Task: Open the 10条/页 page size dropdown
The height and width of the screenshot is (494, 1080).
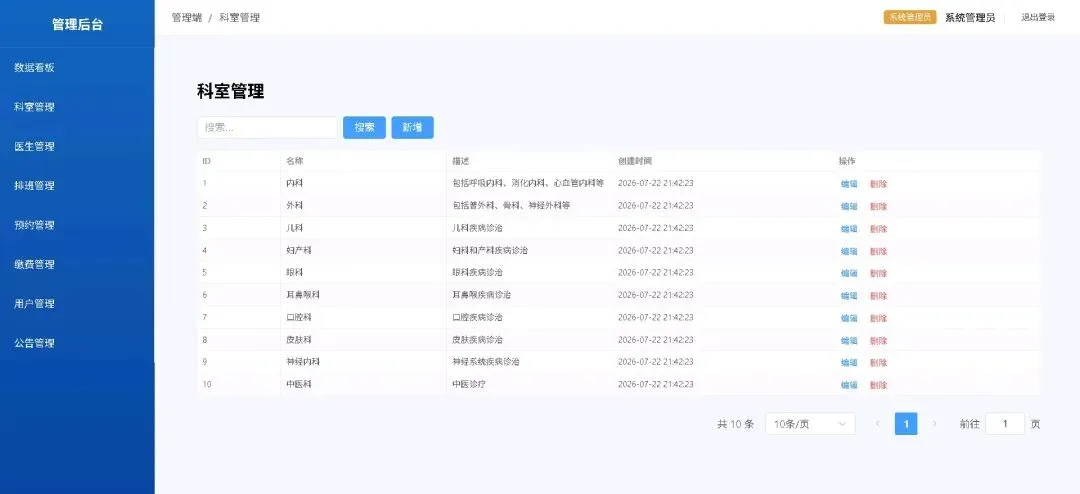Action: pos(810,424)
